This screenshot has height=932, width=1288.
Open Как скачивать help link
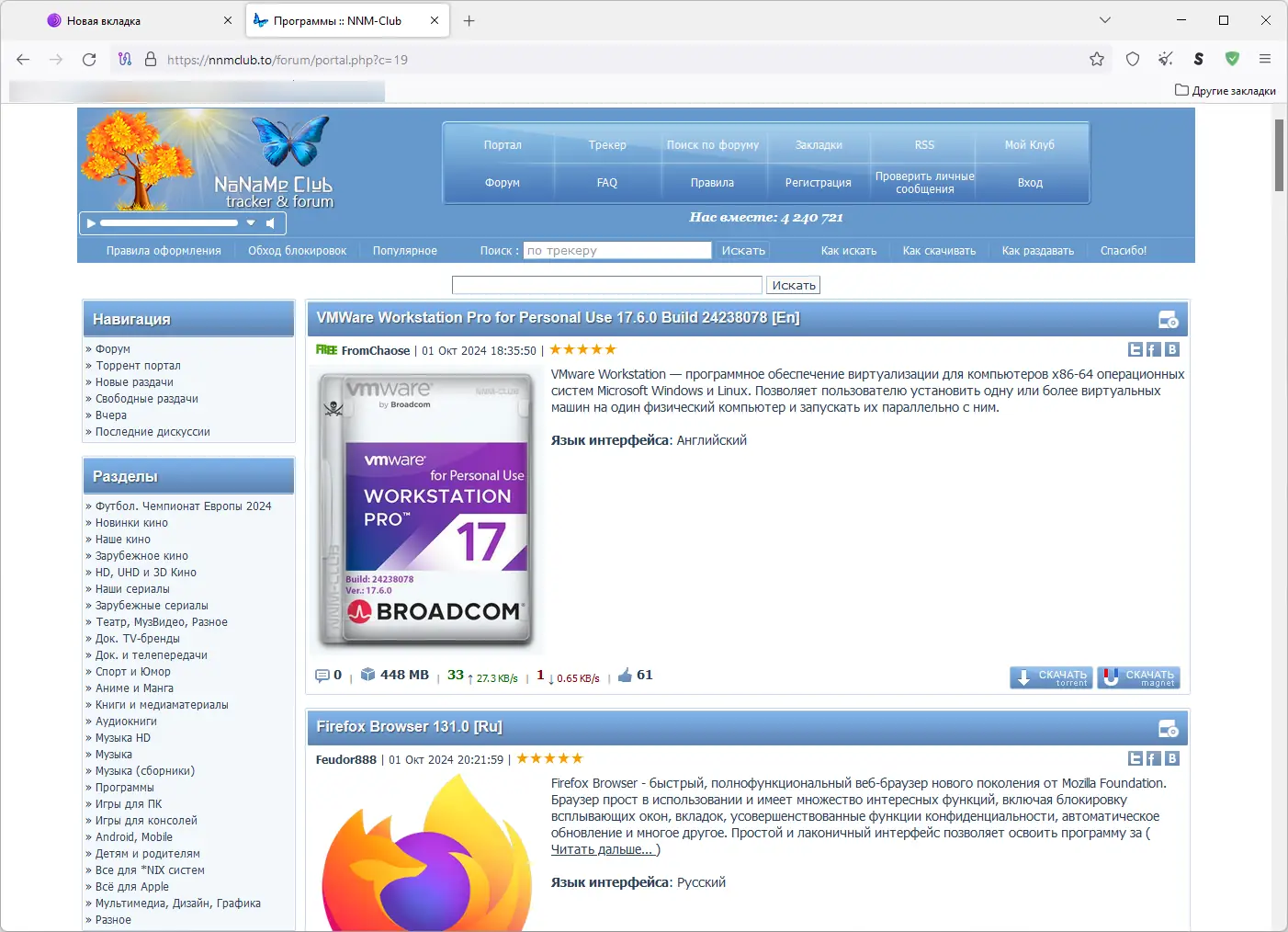point(939,251)
